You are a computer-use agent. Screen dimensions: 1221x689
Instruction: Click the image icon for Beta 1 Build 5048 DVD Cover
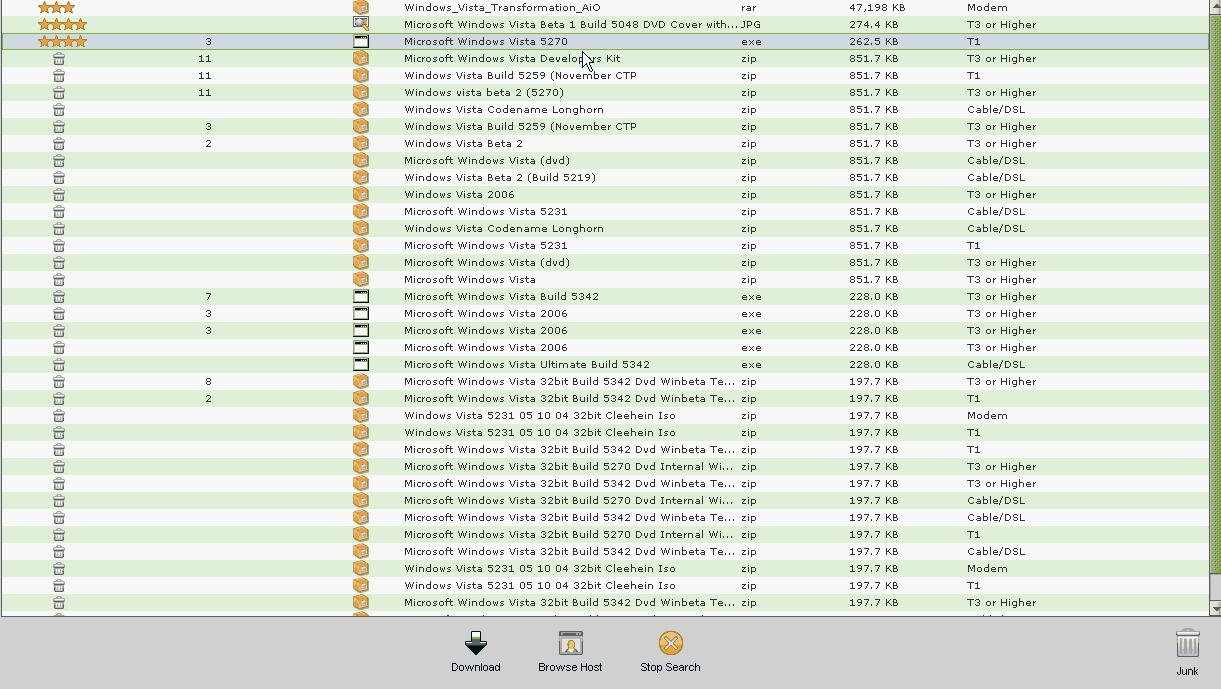click(x=361, y=24)
